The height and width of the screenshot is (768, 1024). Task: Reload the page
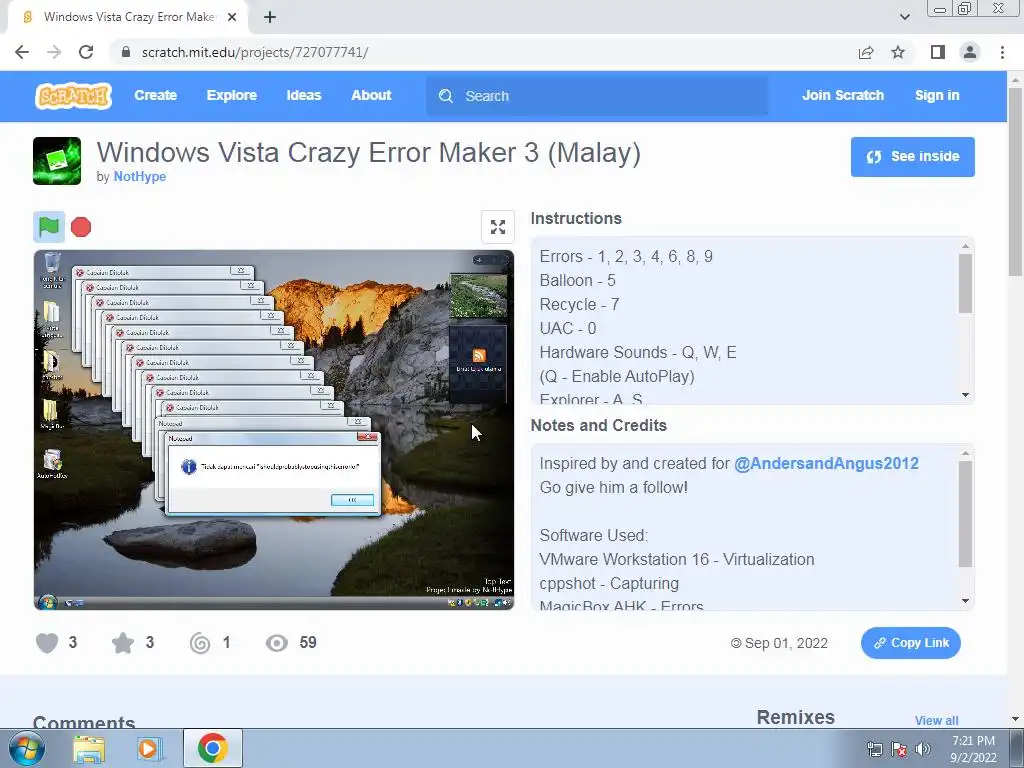pyautogui.click(x=86, y=52)
